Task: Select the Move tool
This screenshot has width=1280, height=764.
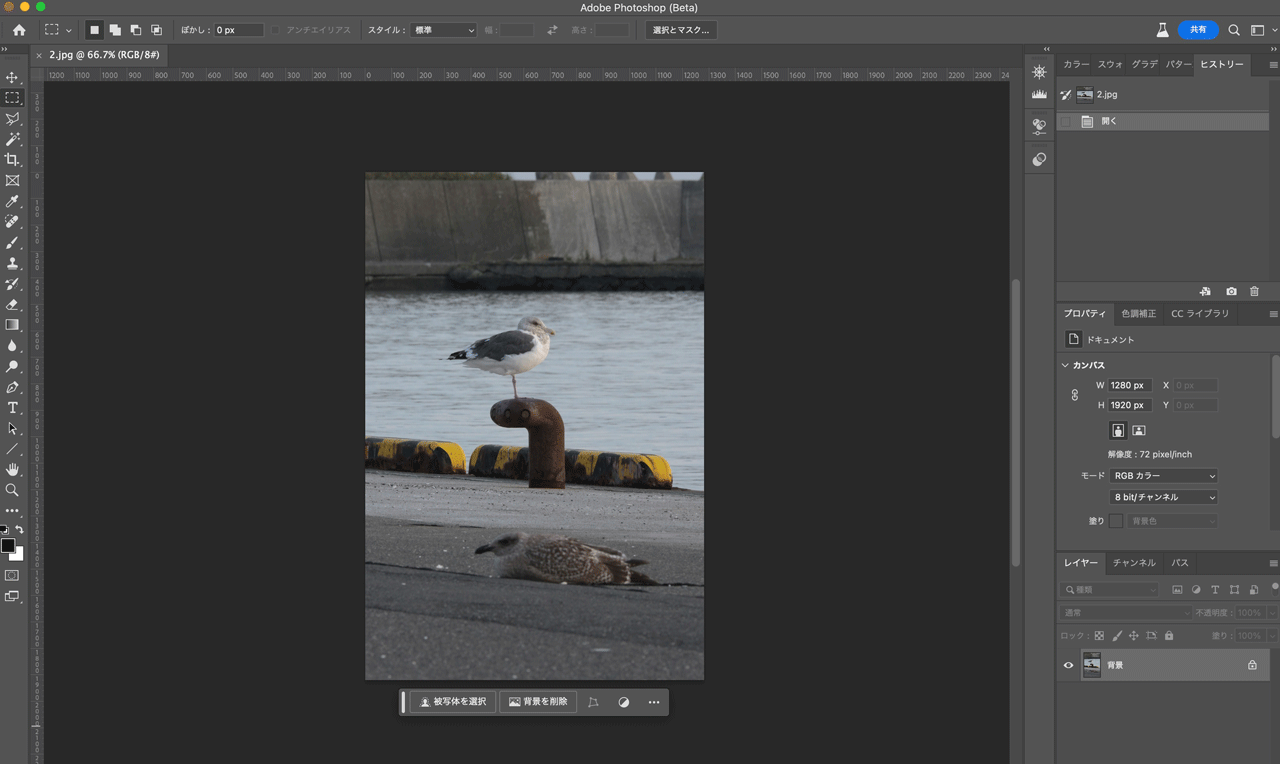Action: pos(12,77)
